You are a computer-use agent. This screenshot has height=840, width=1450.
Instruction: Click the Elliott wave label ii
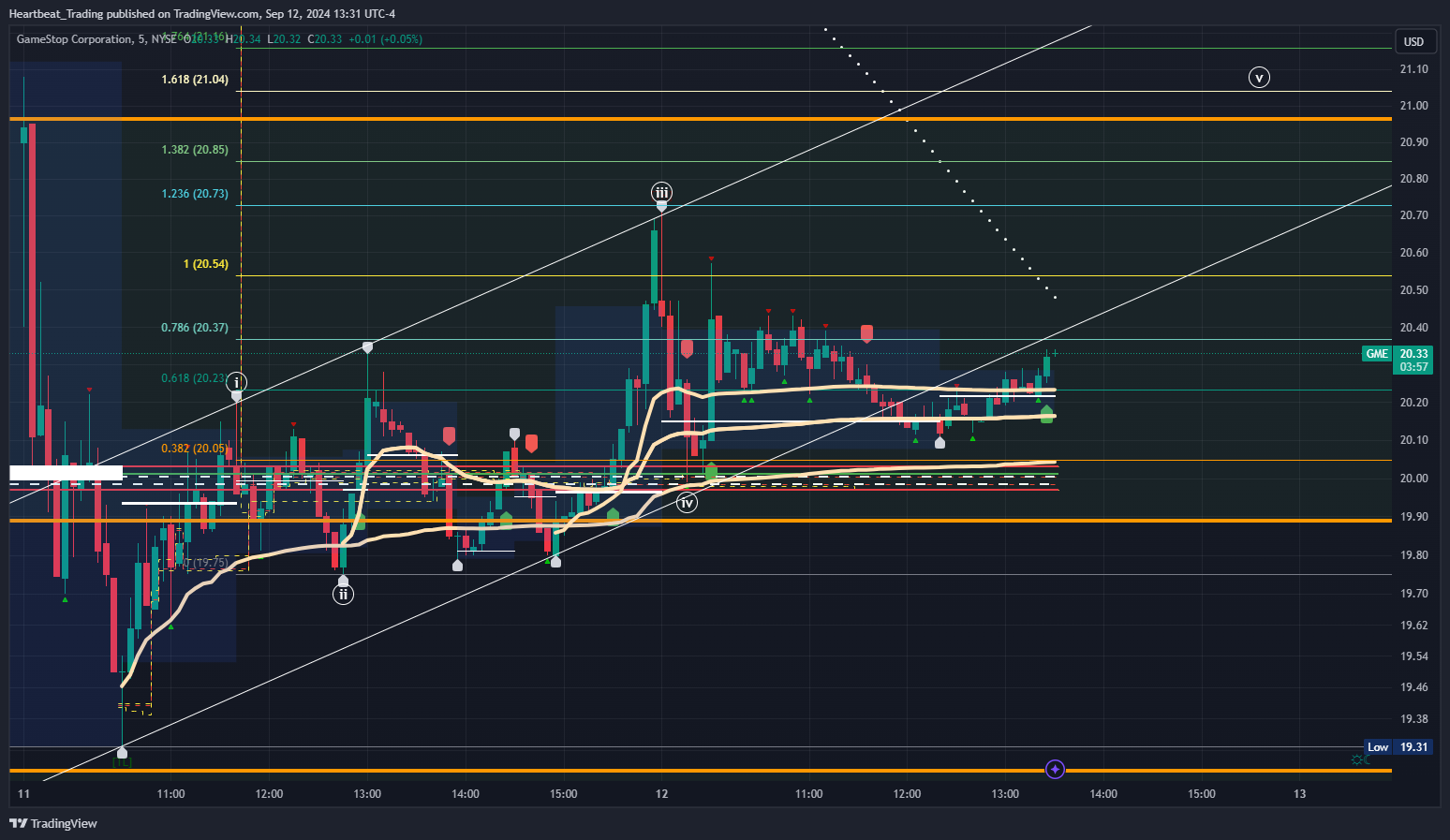344,594
